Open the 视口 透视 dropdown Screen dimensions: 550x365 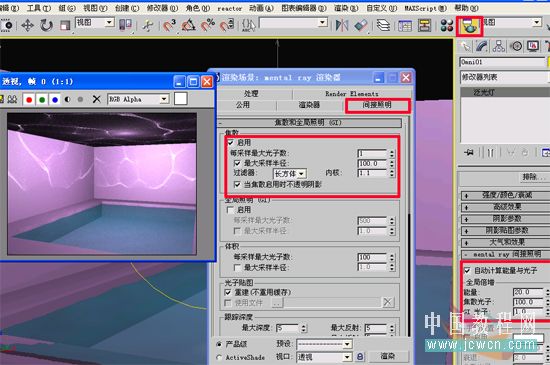click(x=324, y=357)
